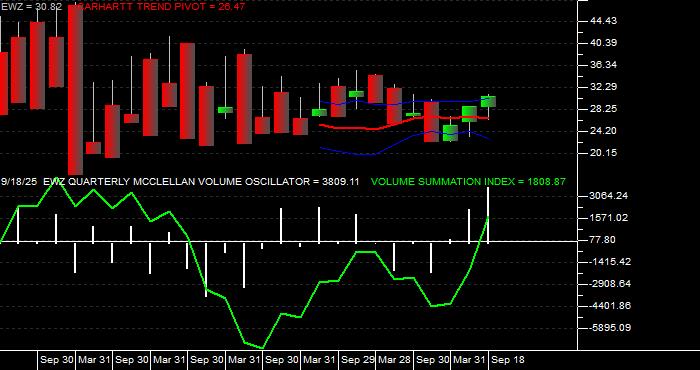Select the 20.15 price axis value
This screenshot has width=700, height=370.
click(x=603, y=153)
